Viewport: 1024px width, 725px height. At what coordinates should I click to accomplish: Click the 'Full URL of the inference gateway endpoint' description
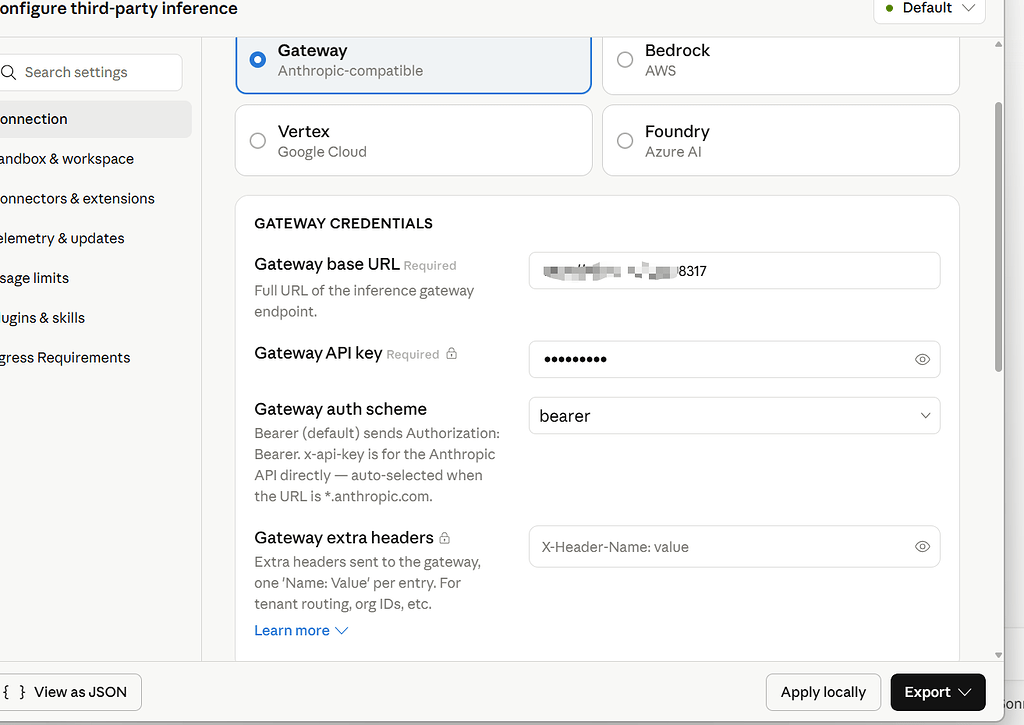pyautogui.click(x=364, y=301)
